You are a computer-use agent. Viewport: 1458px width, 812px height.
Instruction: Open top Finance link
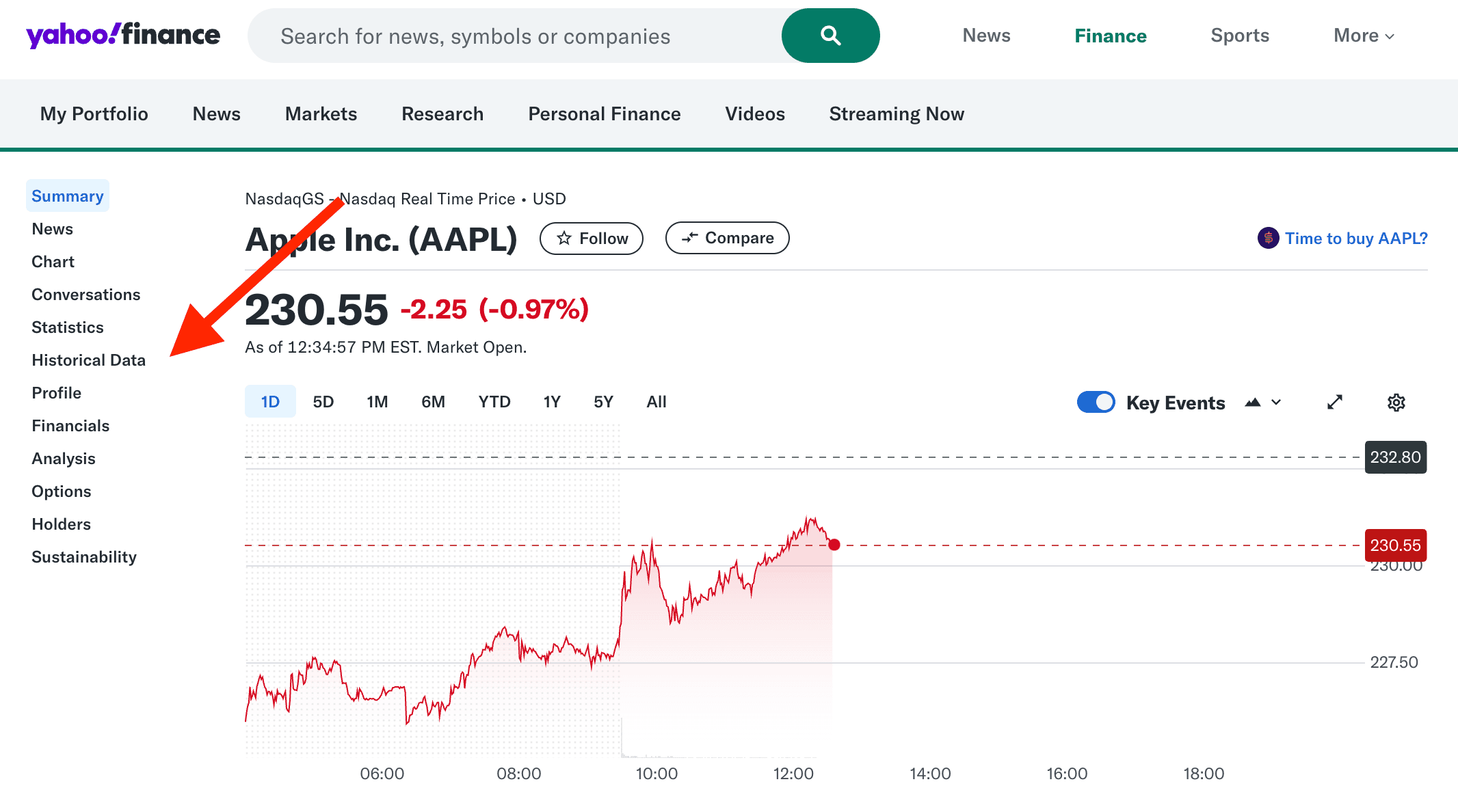coord(1111,36)
